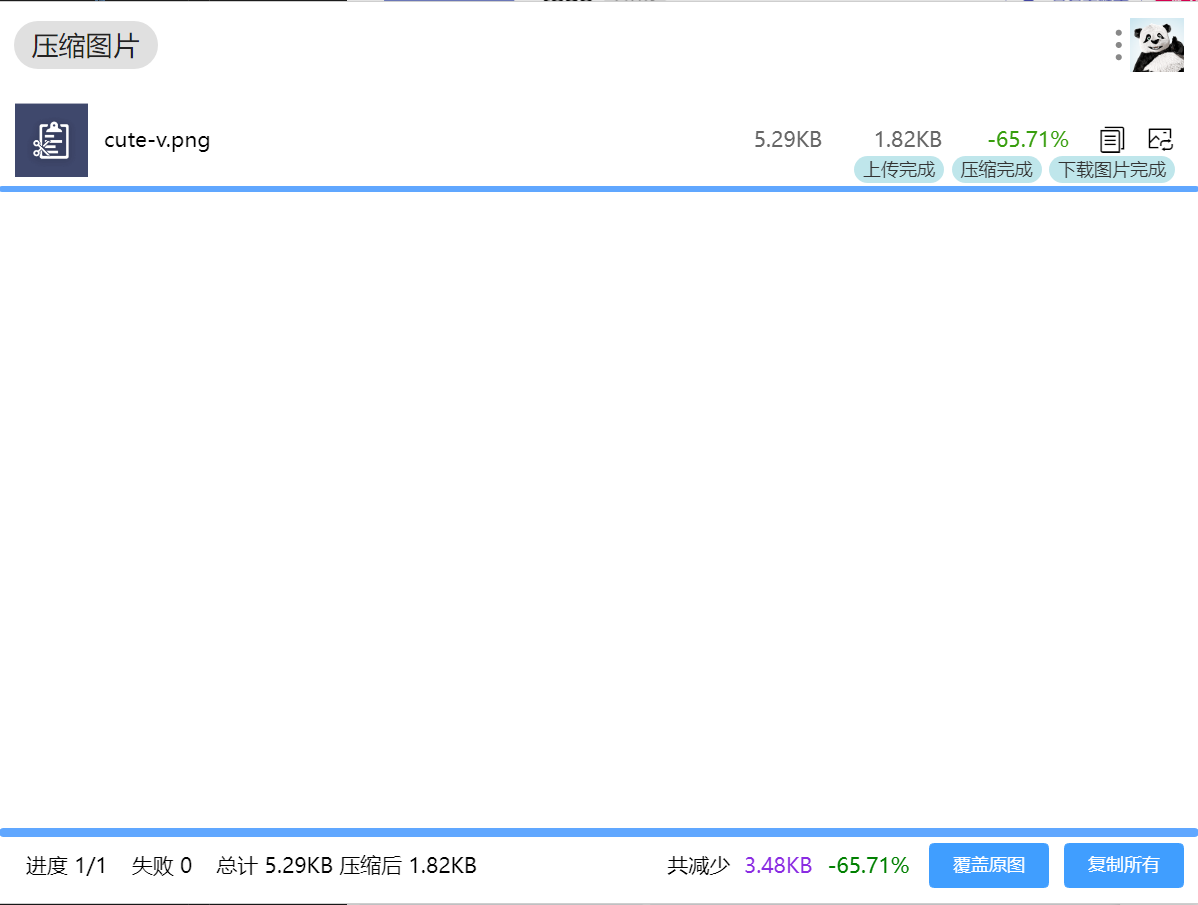Click the green -65.71% in bottom summary
This screenshot has height=905, width=1198.
868,865
